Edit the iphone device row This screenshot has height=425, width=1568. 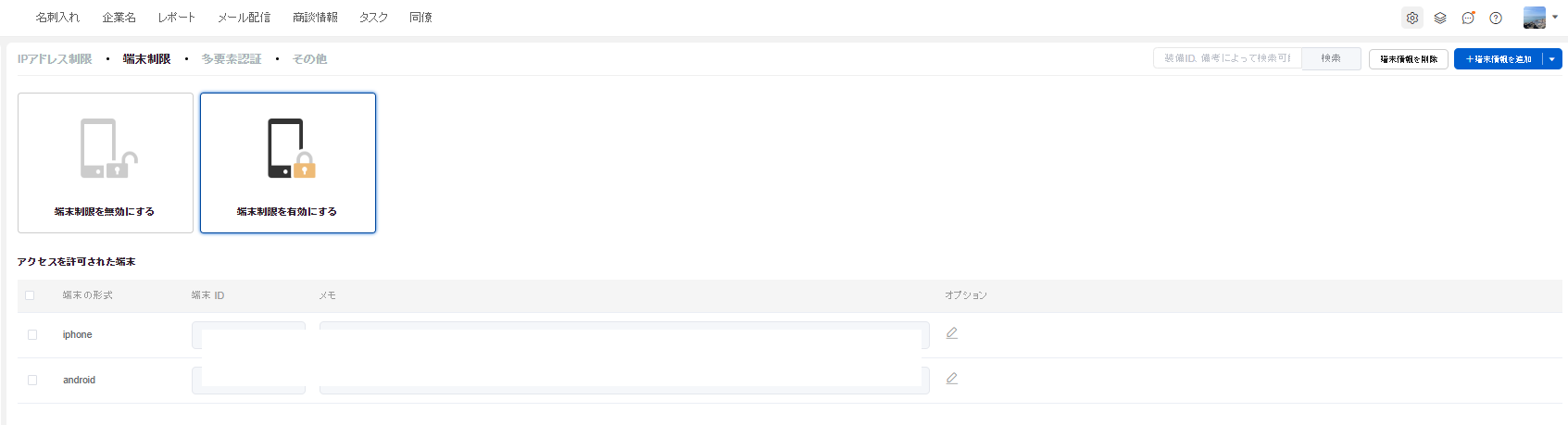951,333
